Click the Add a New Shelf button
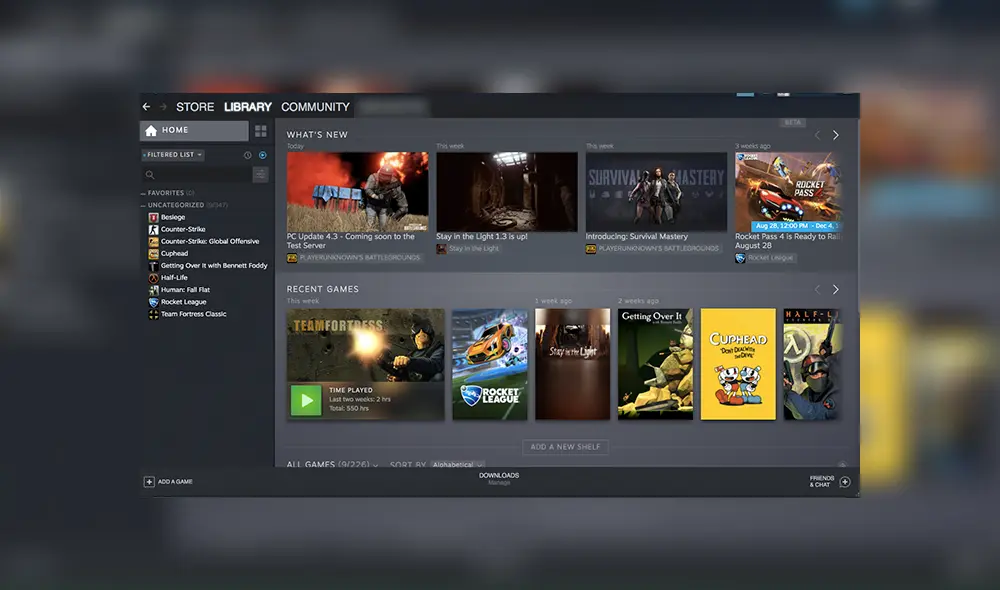Image resolution: width=1000 pixels, height=590 pixels. pyautogui.click(x=565, y=447)
